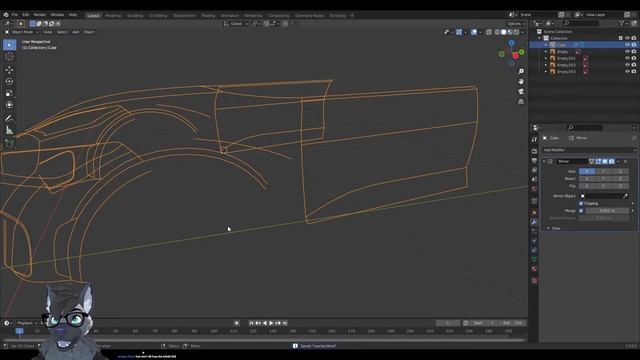Switch perspective/orthographic grid icon
Screen dimensions: 640x360
tap(521, 101)
